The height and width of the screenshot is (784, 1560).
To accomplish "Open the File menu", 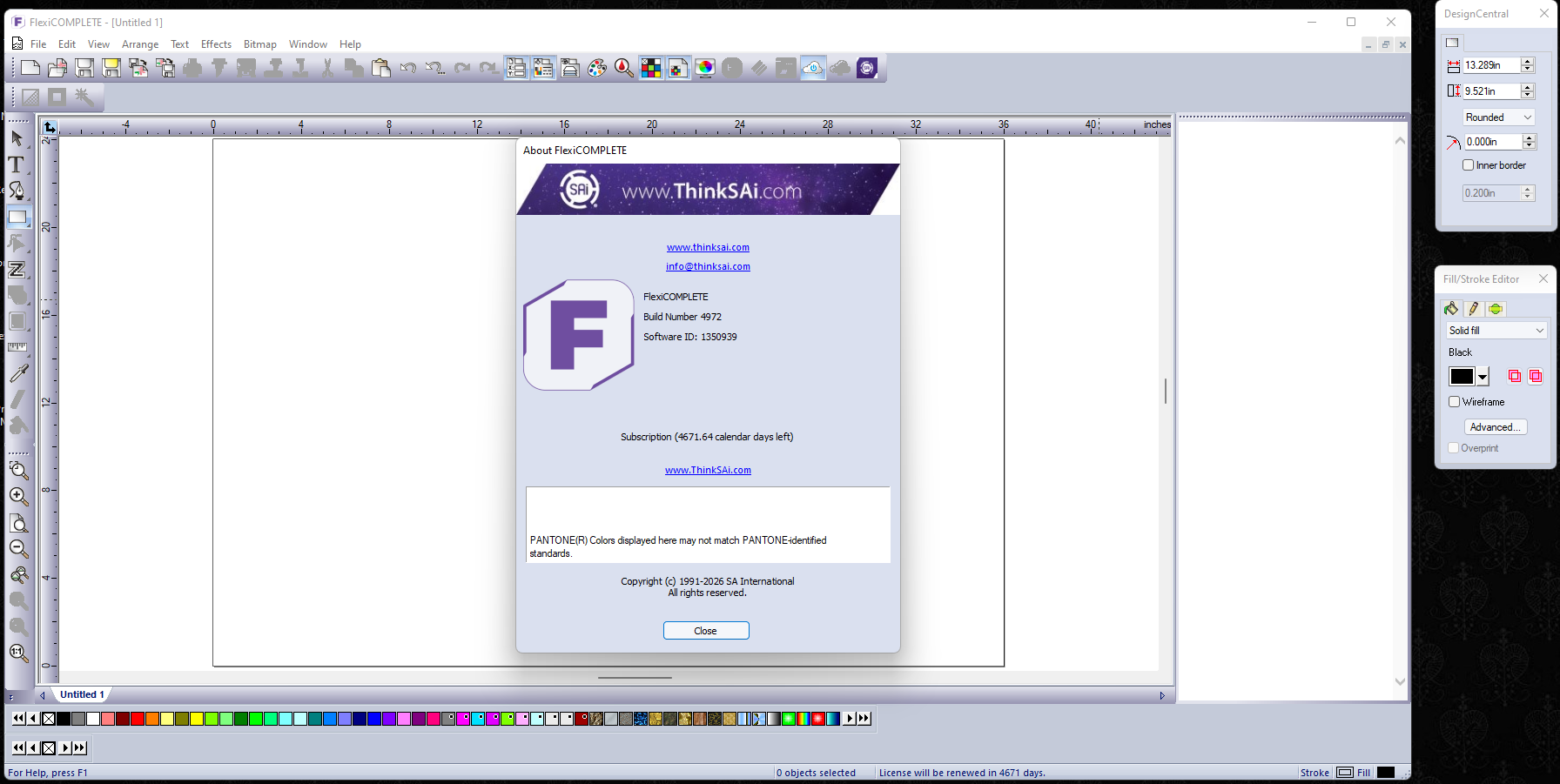I will click(38, 44).
